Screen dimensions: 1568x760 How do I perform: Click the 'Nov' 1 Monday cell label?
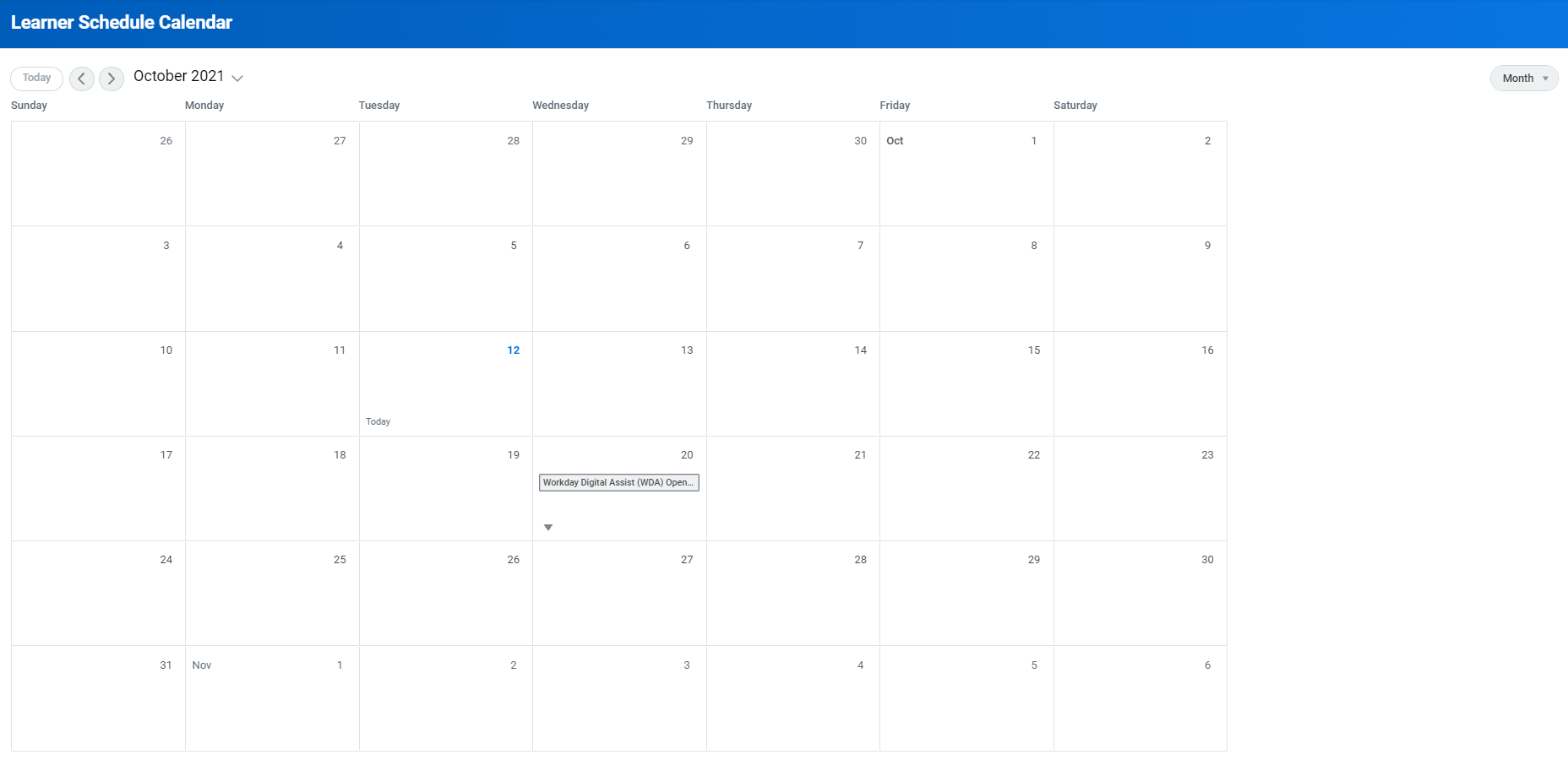click(202, 665)
